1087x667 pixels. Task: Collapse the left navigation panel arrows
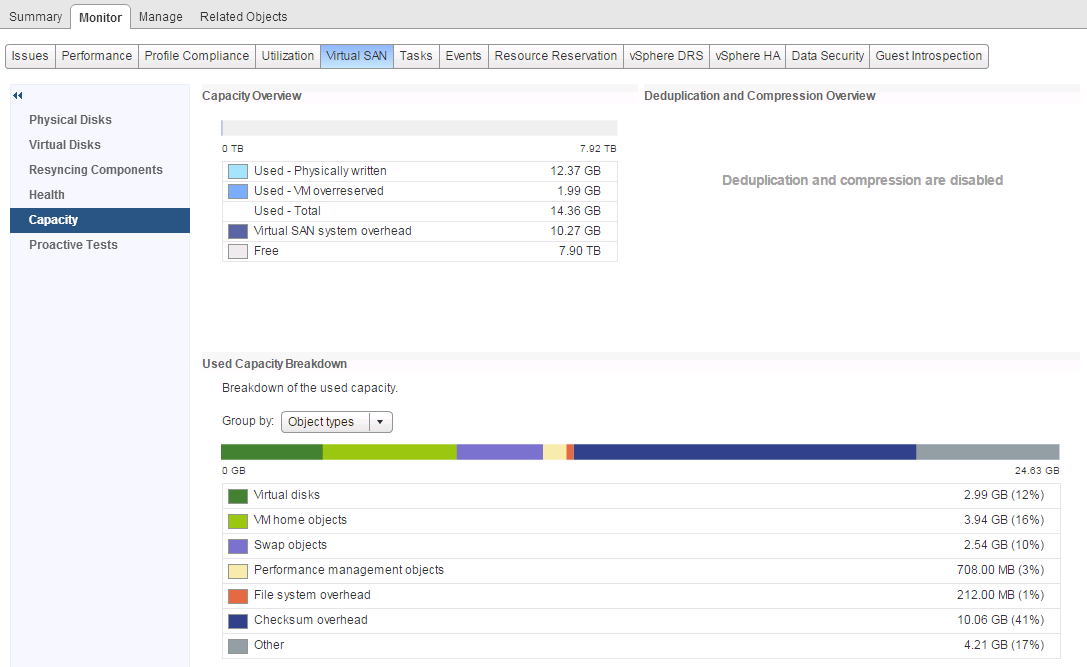tap(18, 96)
